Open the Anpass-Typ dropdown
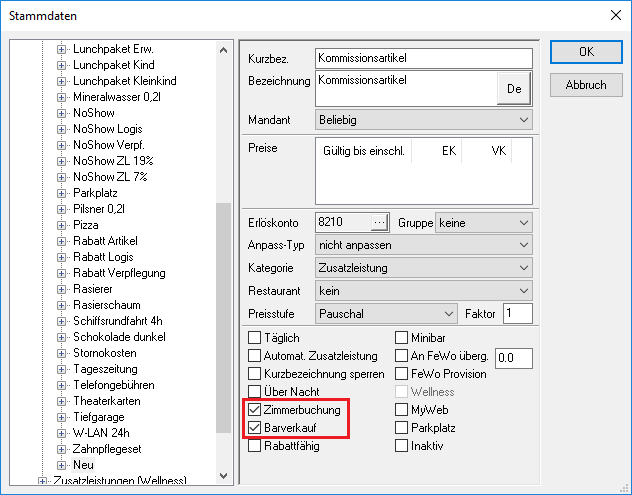The image size is (632, 495). tap(424, 245)
